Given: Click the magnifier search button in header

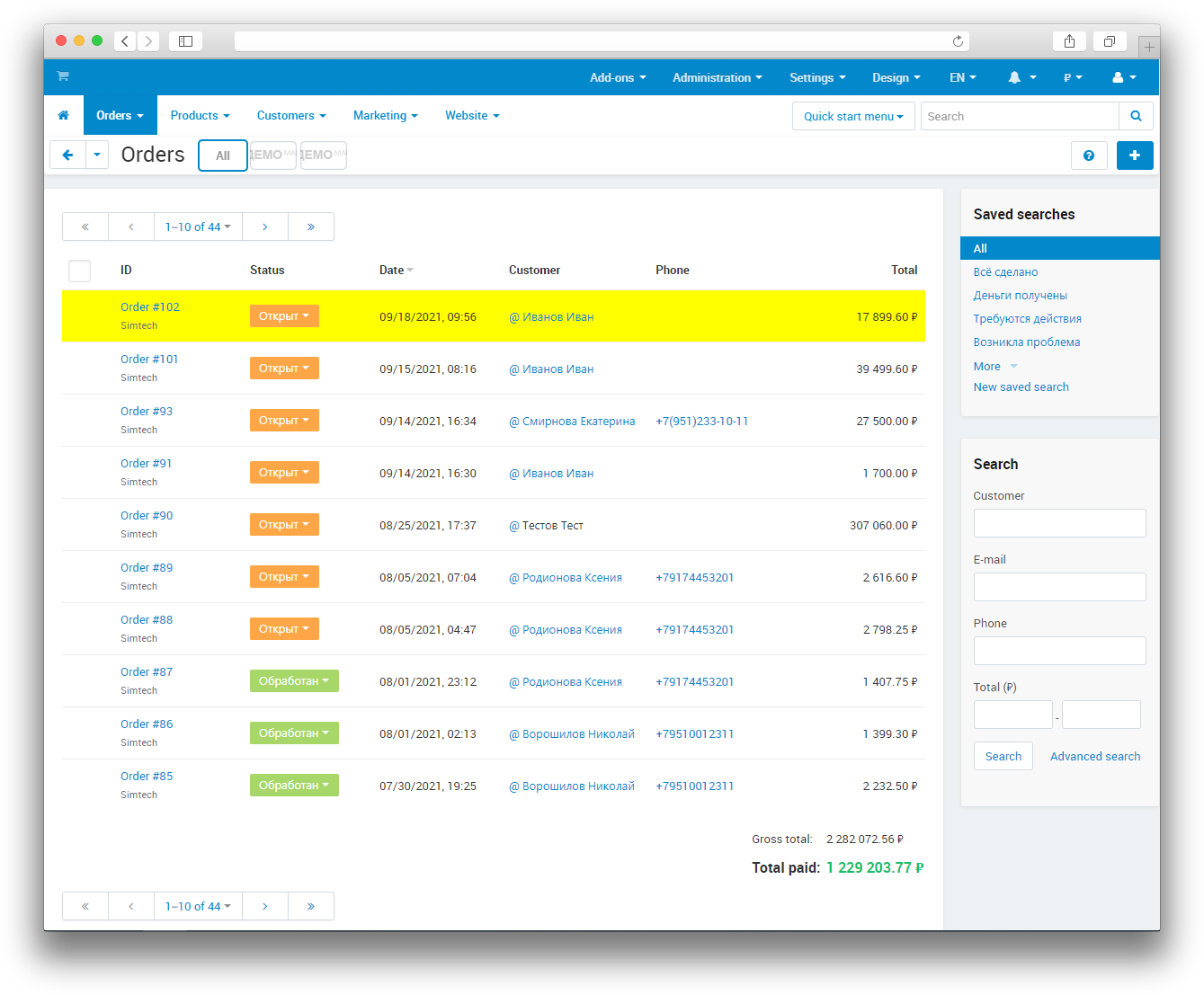Looking at the screenshot, I should pos(1136,116).
